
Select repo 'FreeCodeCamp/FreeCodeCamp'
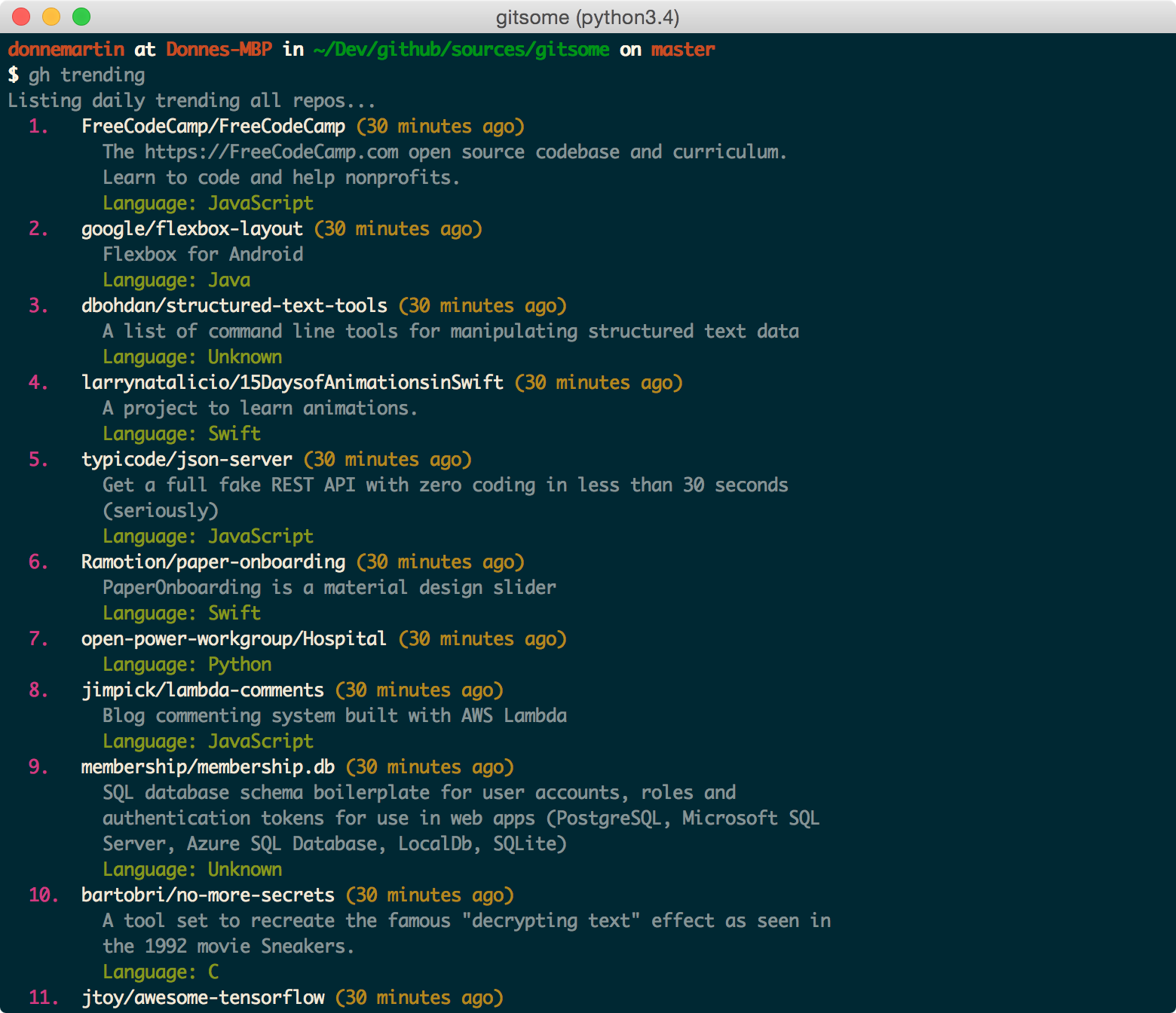click(213, 127)
